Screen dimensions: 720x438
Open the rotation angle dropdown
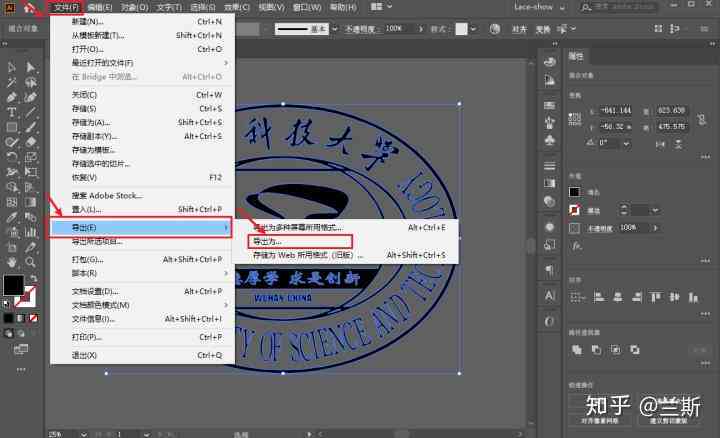(x=626, y=143)
